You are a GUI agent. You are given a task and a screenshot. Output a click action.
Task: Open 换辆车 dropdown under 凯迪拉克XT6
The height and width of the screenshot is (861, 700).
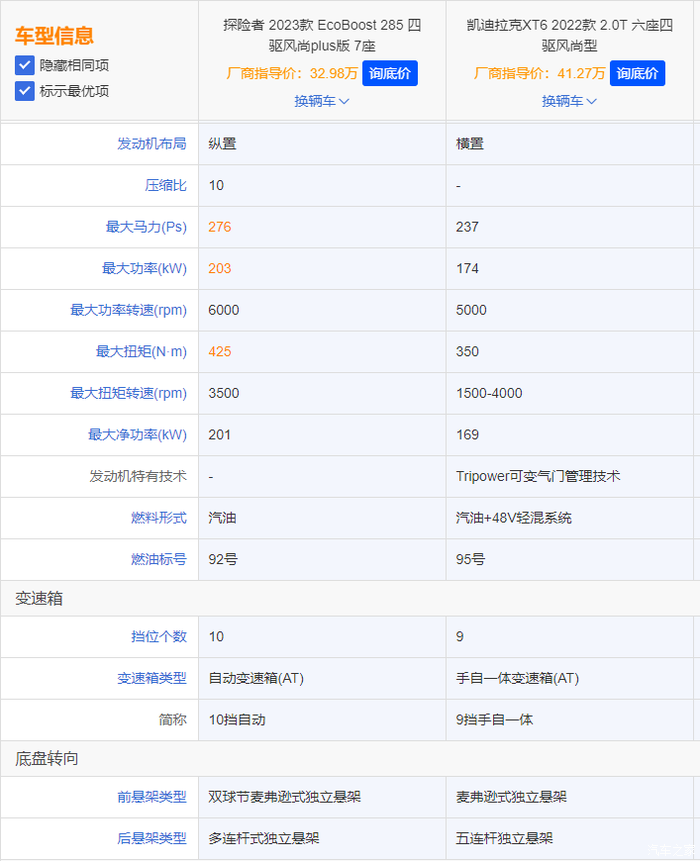(x=569, y=101)
